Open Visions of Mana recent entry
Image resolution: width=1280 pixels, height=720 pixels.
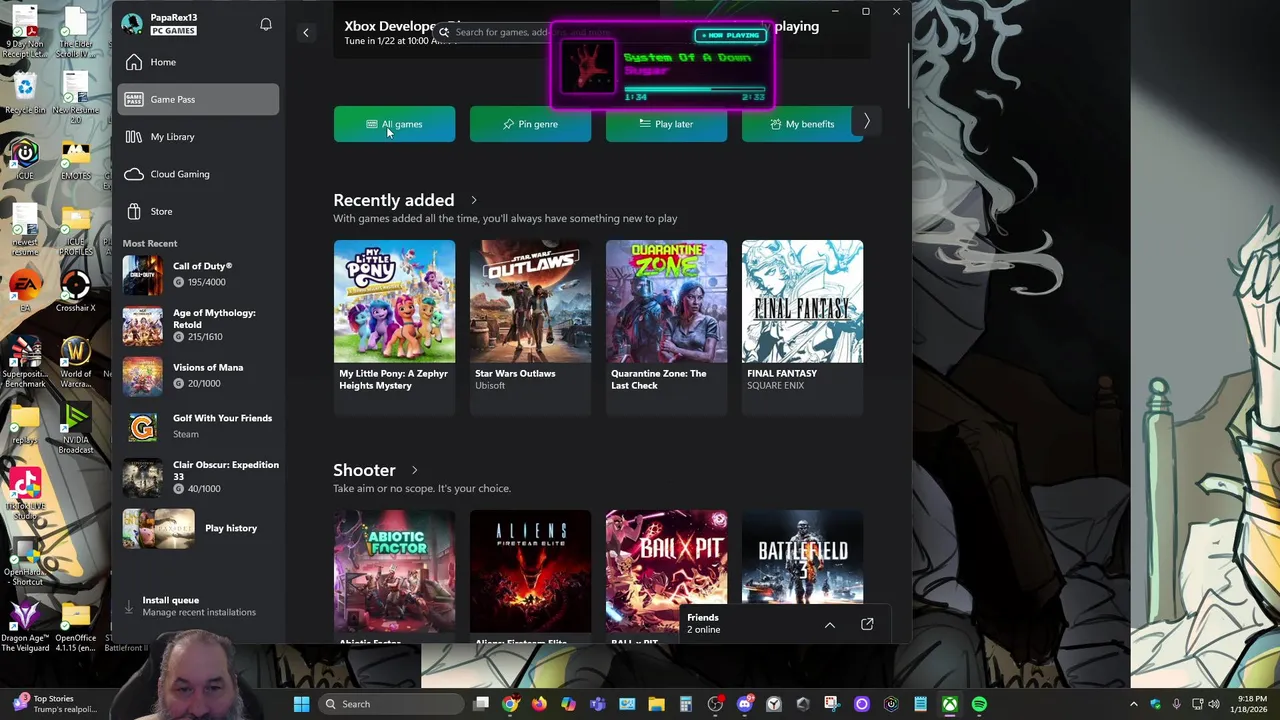[200, 375]
